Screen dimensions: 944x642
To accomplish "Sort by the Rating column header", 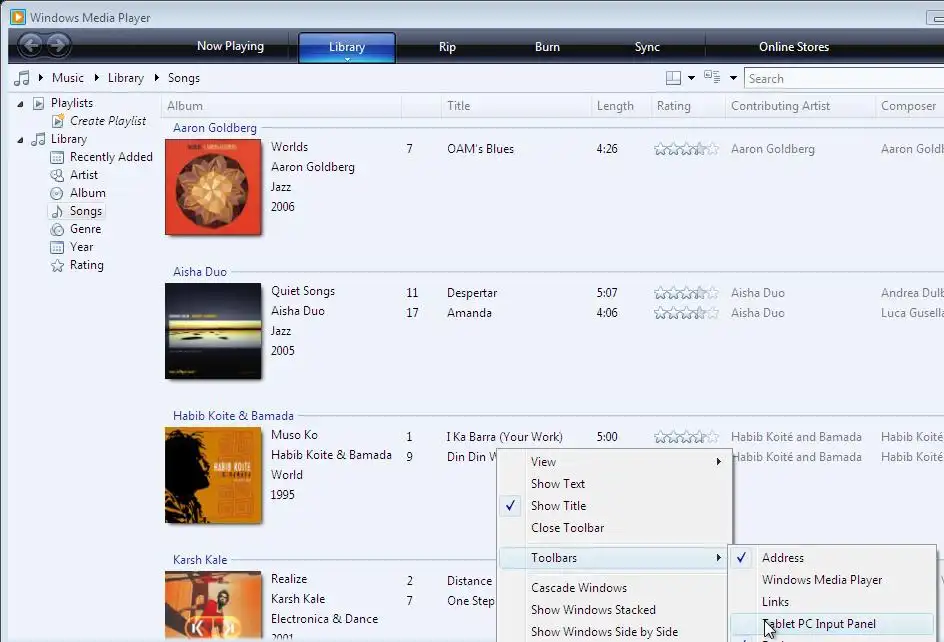I will (688, 106).
